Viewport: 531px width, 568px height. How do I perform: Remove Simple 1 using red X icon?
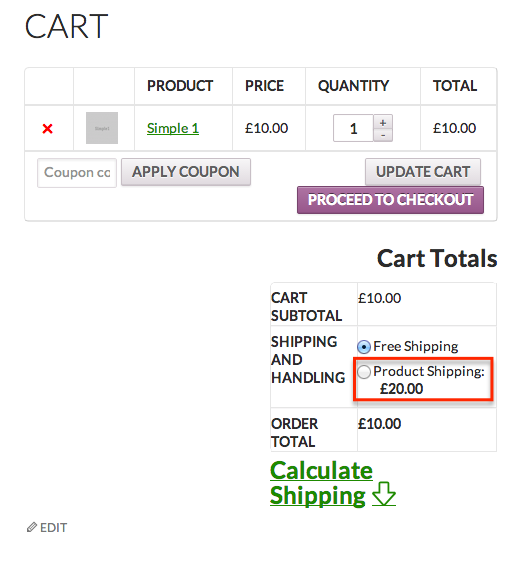pos(47,129)
